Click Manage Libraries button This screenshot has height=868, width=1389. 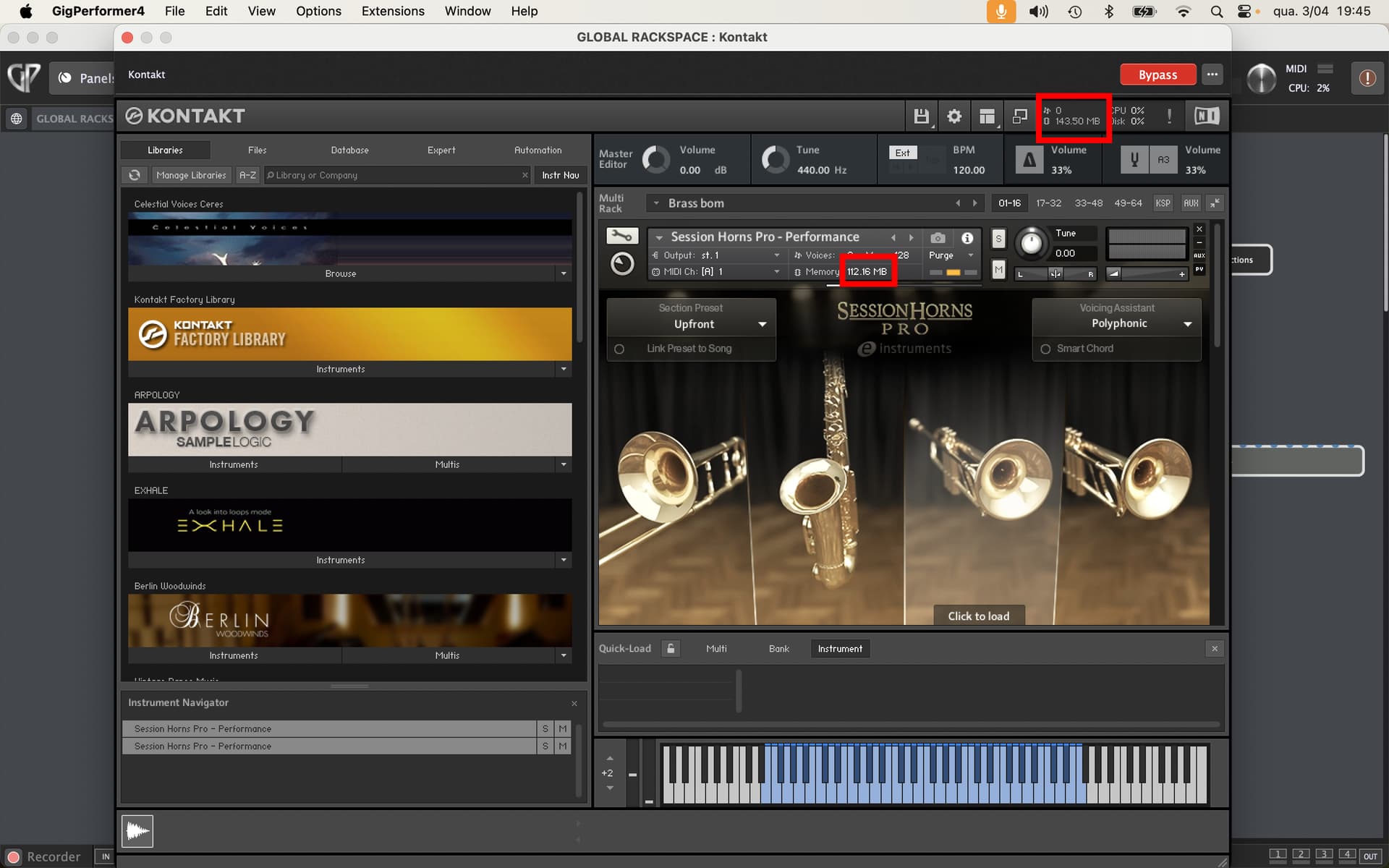pyautogui.click(x=191, y=175)
